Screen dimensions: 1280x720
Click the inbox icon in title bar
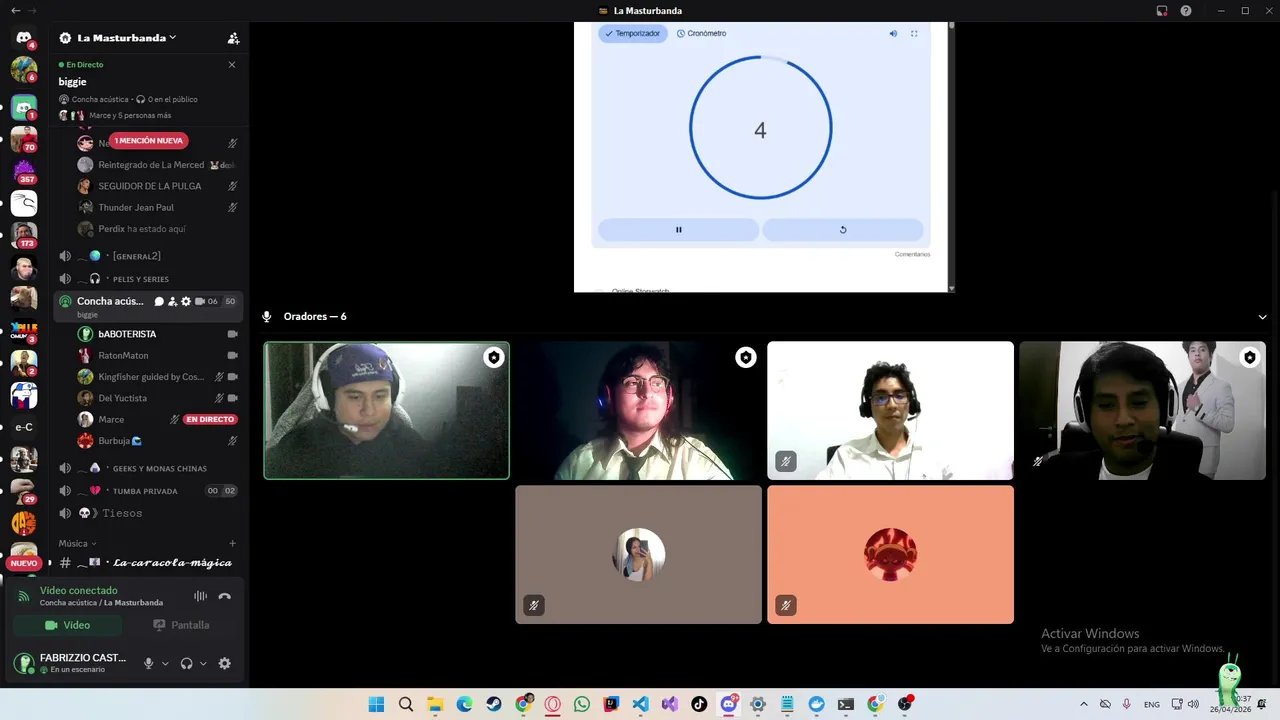[x=1162, y=11]
